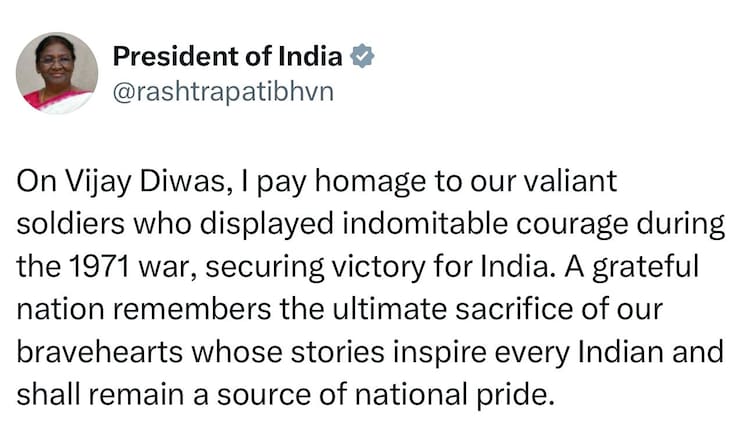Click the blue verified badge
750x442 pixels.
point(363,56)
